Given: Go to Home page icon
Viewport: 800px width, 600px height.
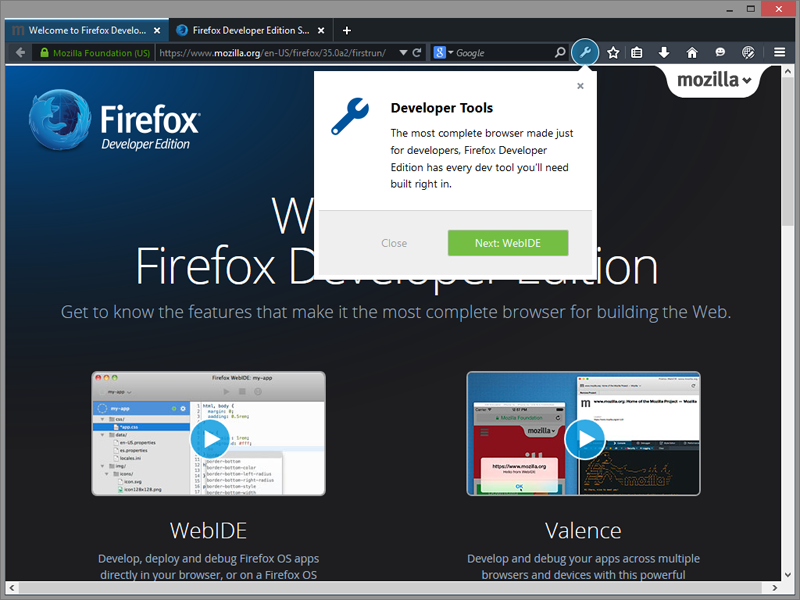Looking at the screenshot, I should point(691,53).
